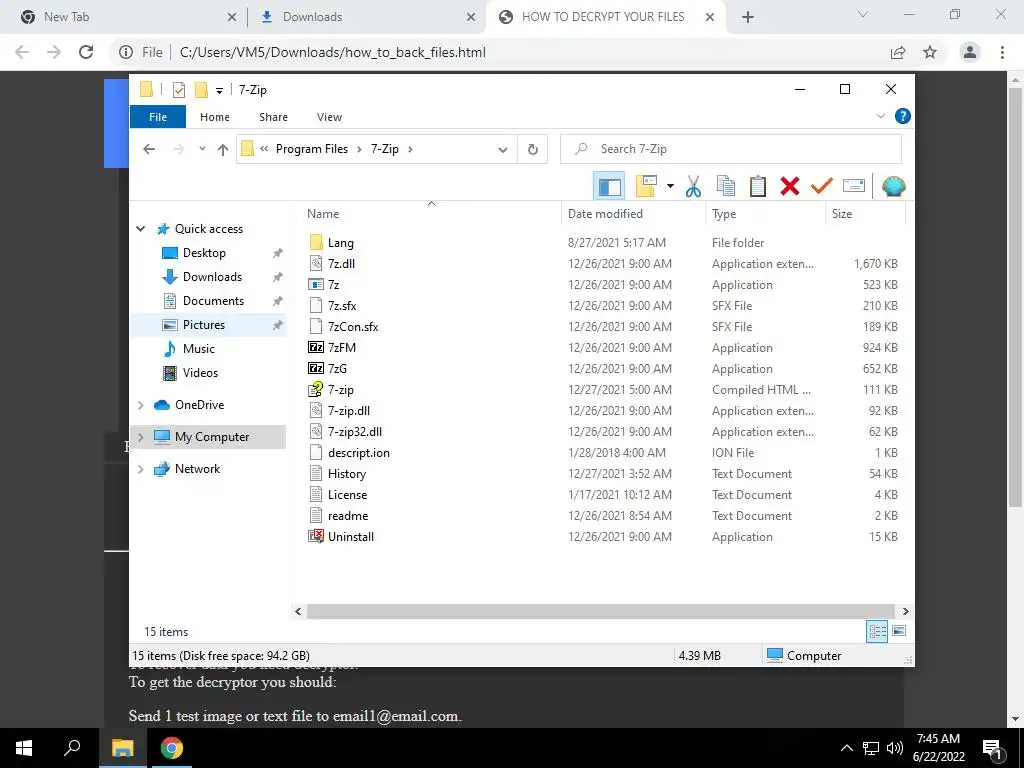This screenshot has width=1024, height=768.
Task: Switch to details view icon
Action: pyautogui.click(x=877, y=631)
